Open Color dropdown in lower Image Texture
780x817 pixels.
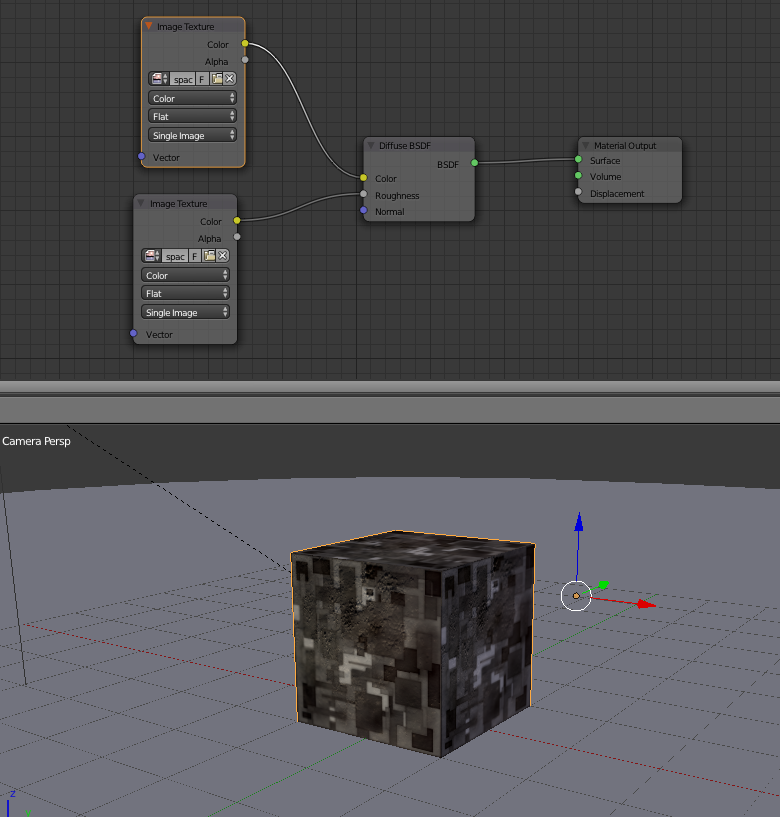click(185, 275)
